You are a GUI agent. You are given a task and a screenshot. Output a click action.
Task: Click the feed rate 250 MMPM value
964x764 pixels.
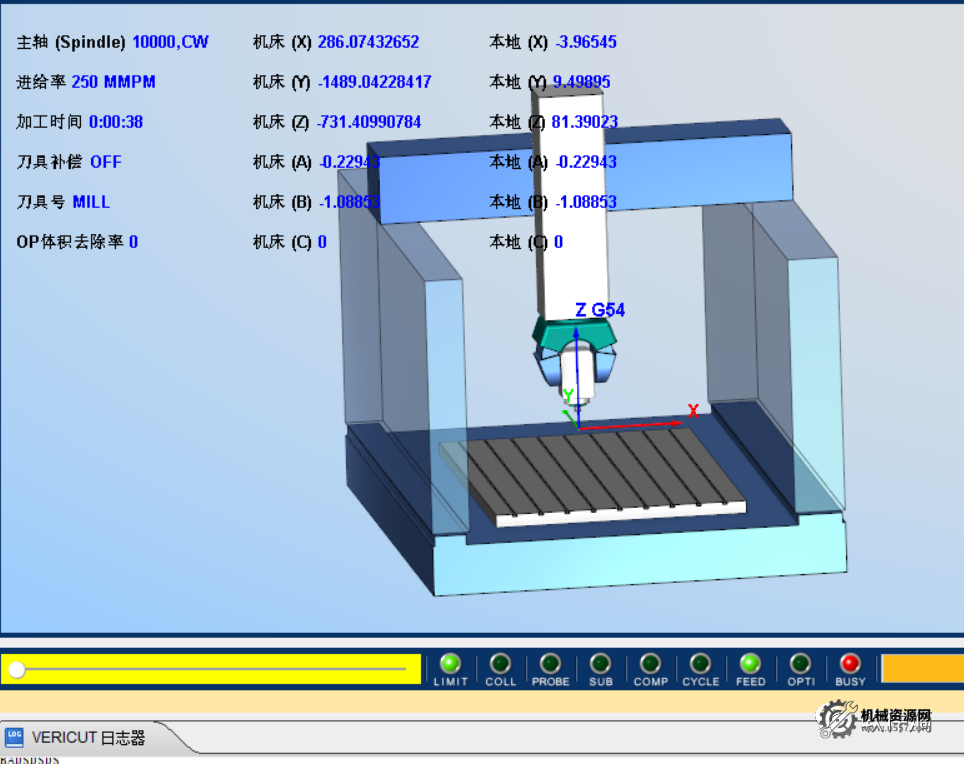click(x=113, y=82)
